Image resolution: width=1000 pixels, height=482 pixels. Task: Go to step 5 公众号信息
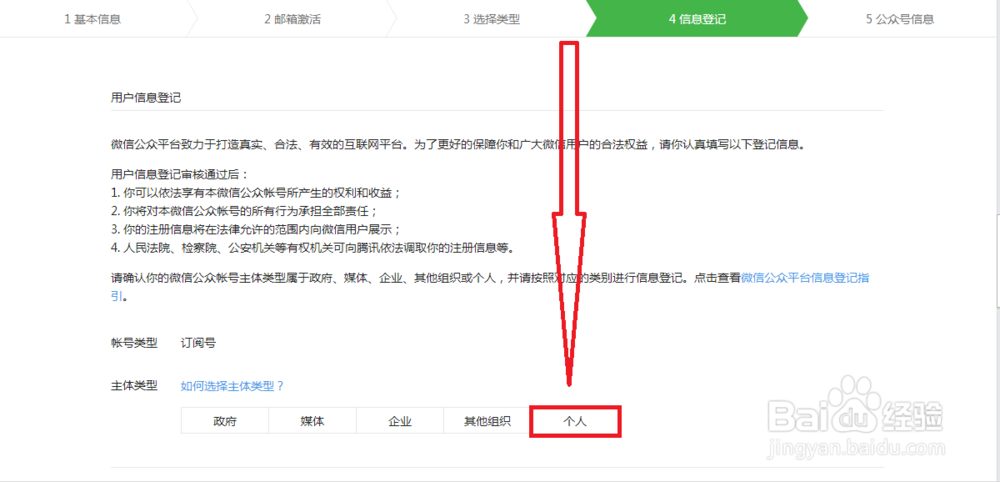(900, 19)
